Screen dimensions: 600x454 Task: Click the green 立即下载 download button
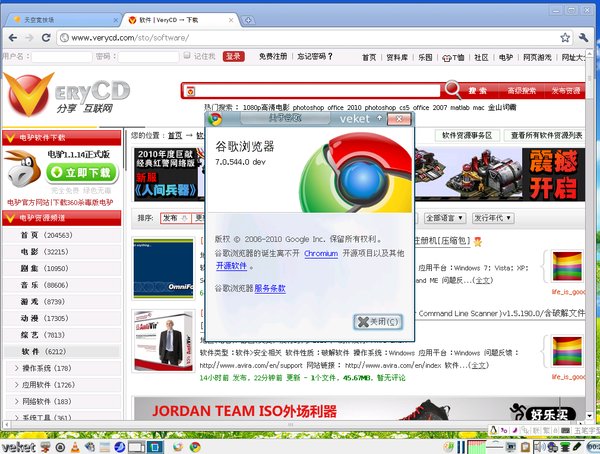82,173
